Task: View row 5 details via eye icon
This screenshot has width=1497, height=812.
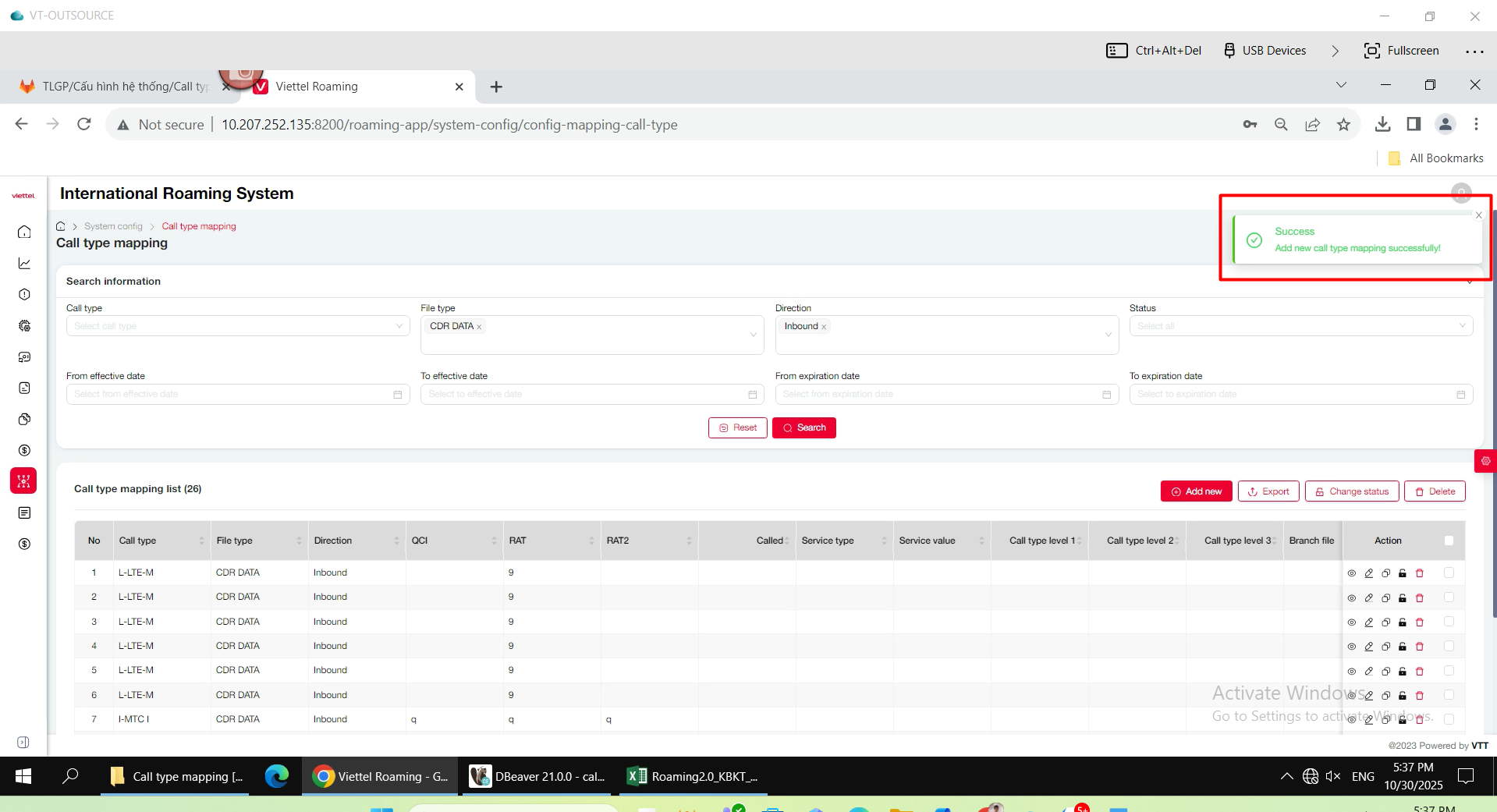Action: (1352, 671)
